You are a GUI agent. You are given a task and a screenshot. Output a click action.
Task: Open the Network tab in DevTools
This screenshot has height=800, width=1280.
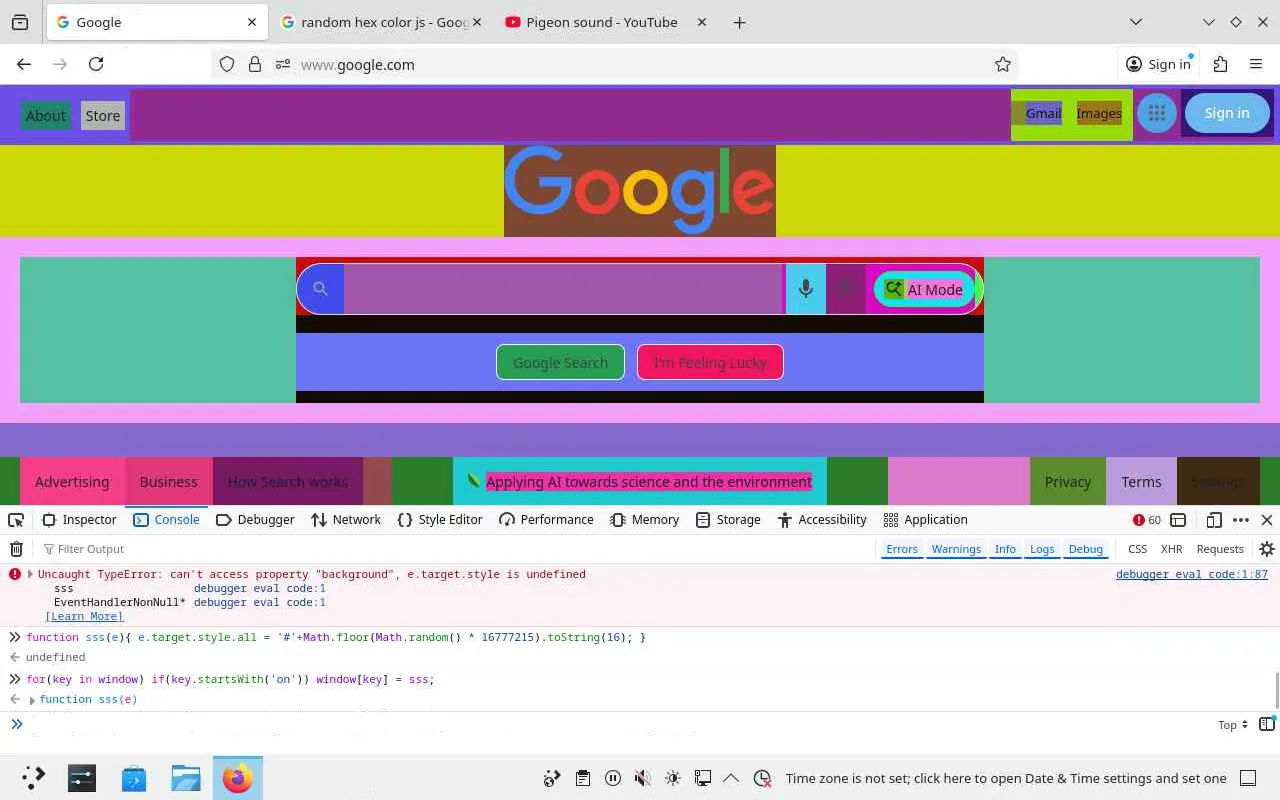[346, 520]
